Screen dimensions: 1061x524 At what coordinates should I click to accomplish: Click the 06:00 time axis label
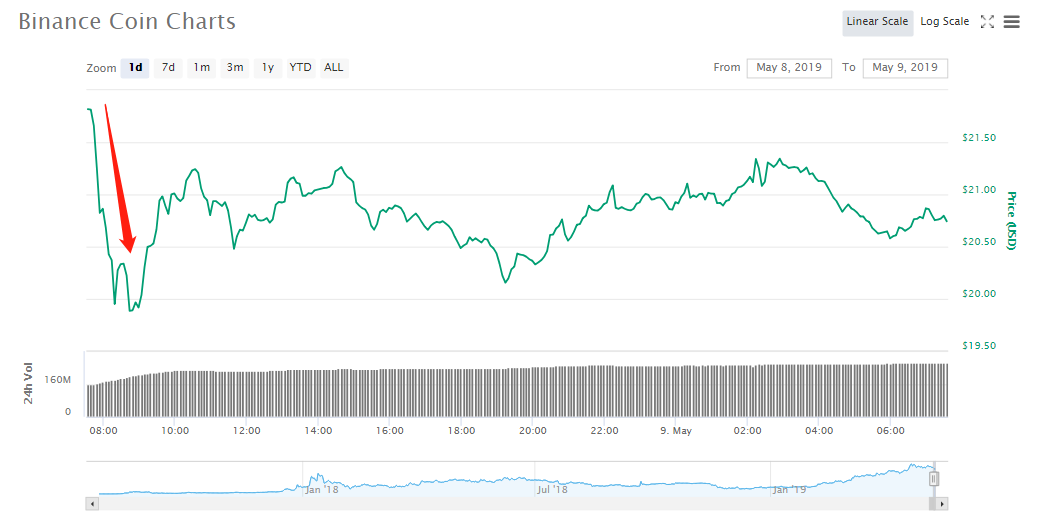point(891,431)
